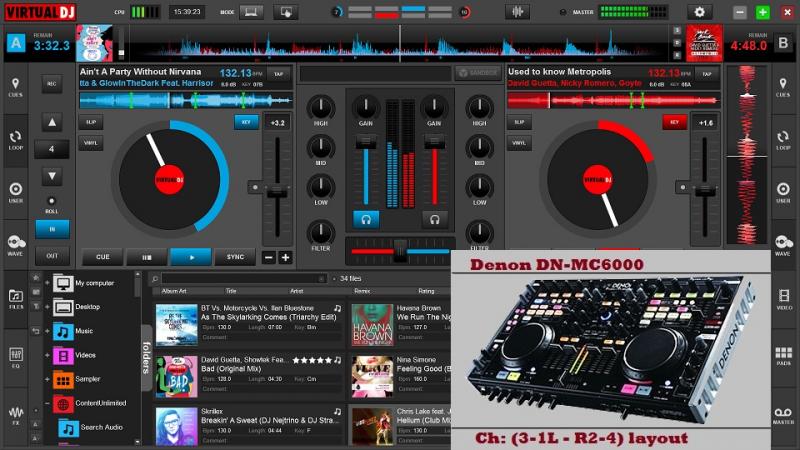Click the search magnifier icon in browser
Image resolution: width=800 pixels, height=450 pixels.
point(155,279)
